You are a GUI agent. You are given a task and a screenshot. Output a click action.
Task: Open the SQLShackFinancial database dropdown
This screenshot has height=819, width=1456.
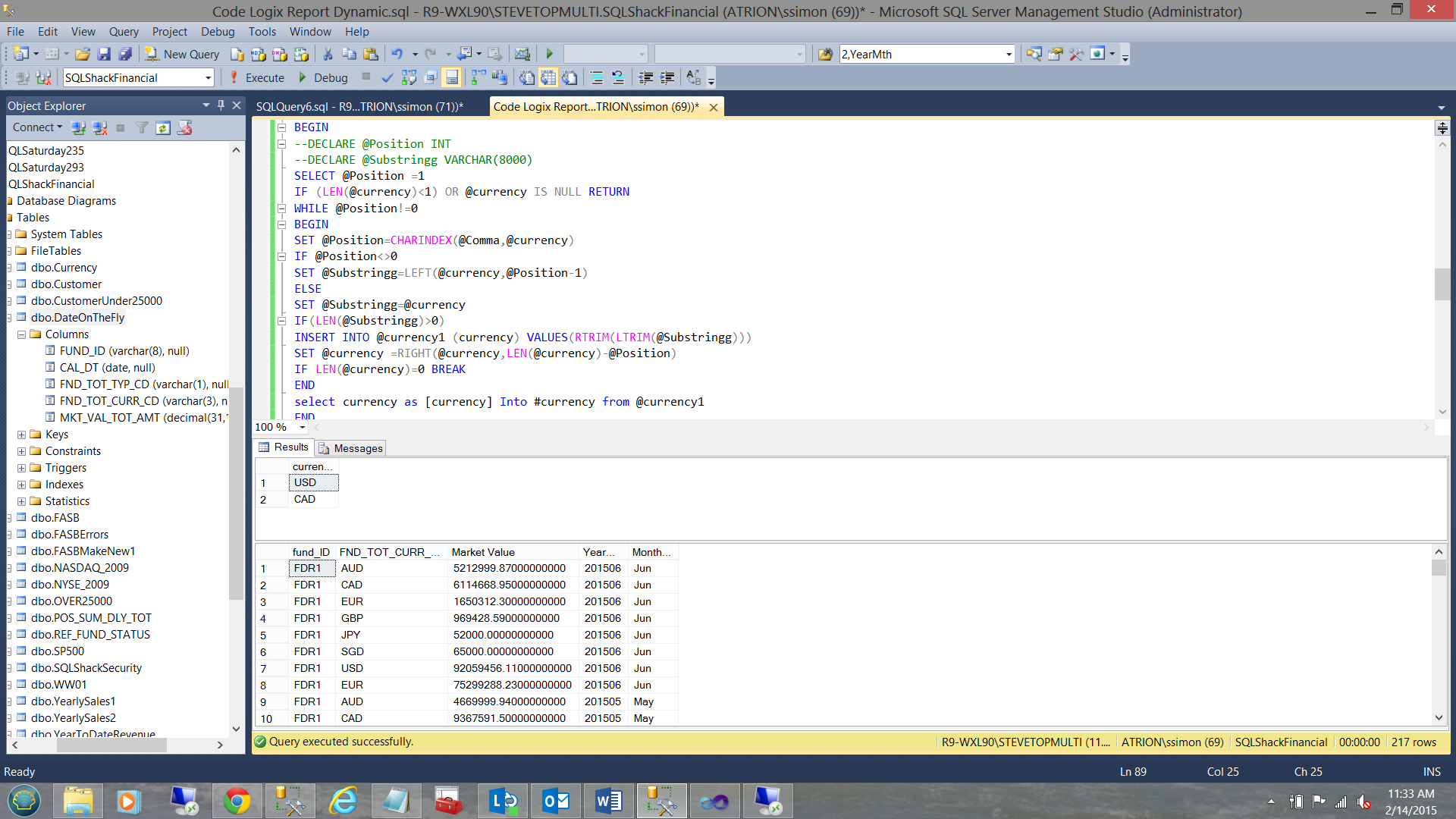pos(208,77)
